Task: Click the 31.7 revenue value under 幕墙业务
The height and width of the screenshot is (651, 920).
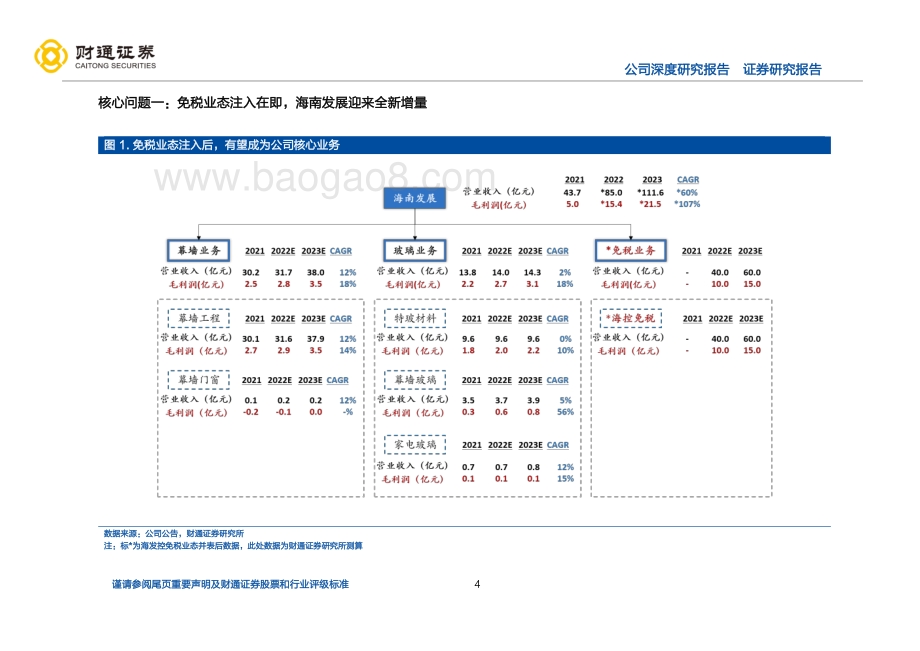Action: [x=283, y=272]
